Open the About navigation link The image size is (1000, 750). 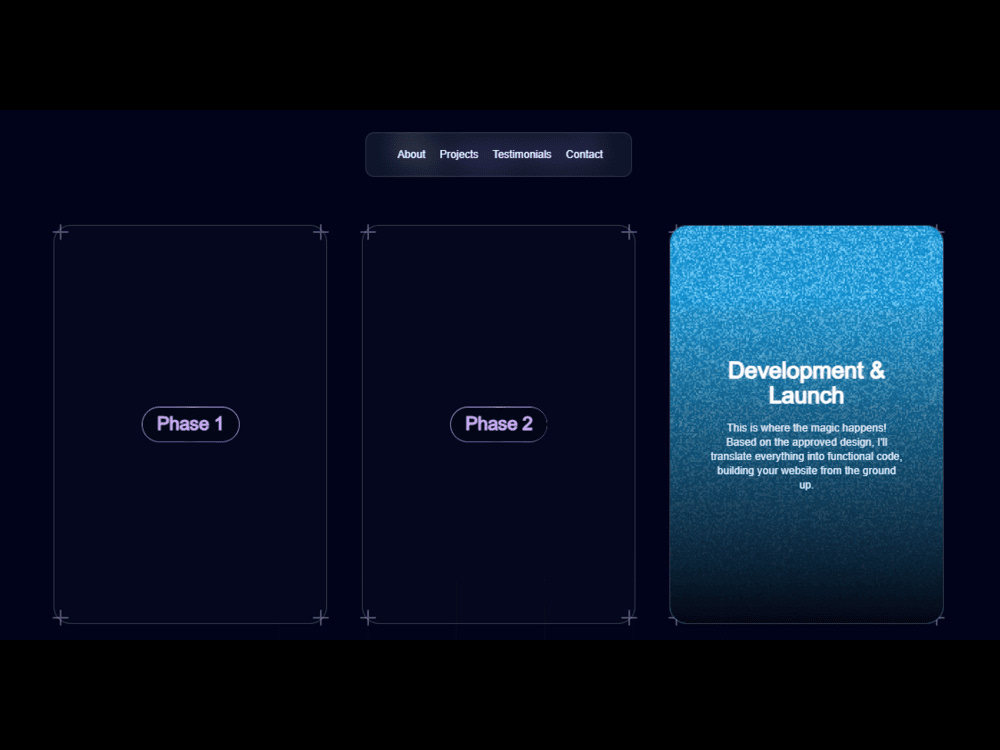[411, 154]
